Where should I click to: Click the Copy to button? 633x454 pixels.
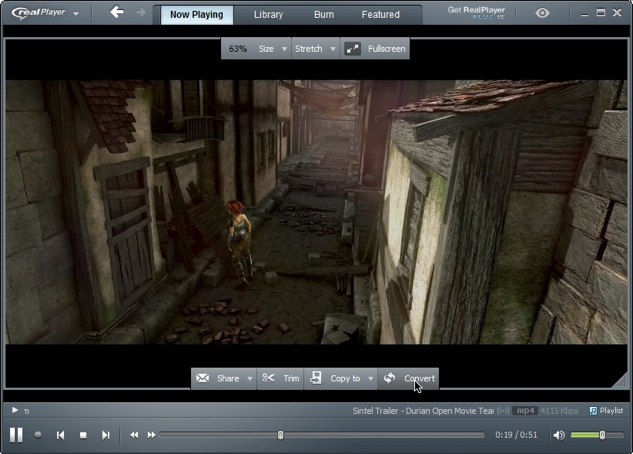pos(335,379)
